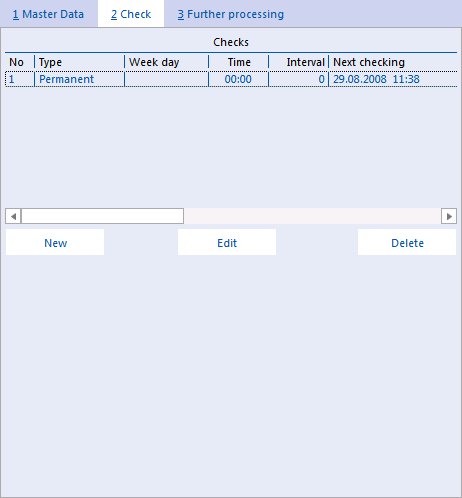
Task: Click the Edit button
Action: pos(227,243)
